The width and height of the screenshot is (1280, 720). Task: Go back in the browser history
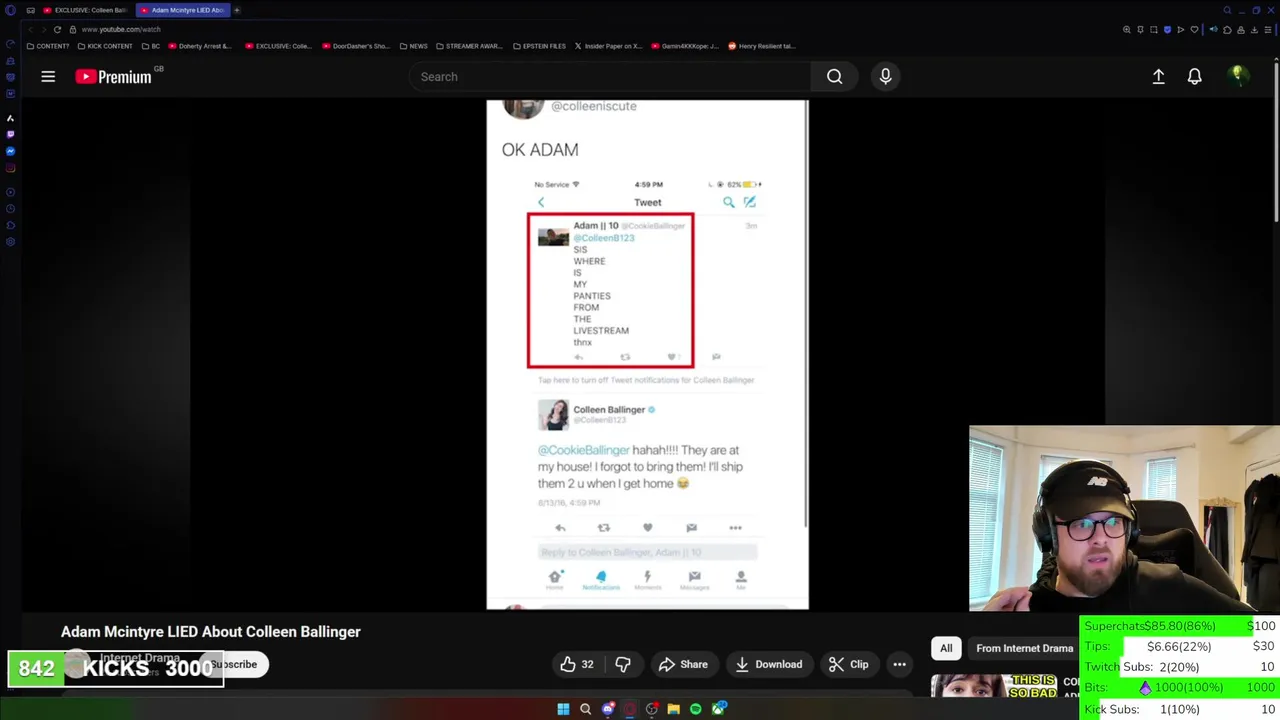(x=30, y=30)
